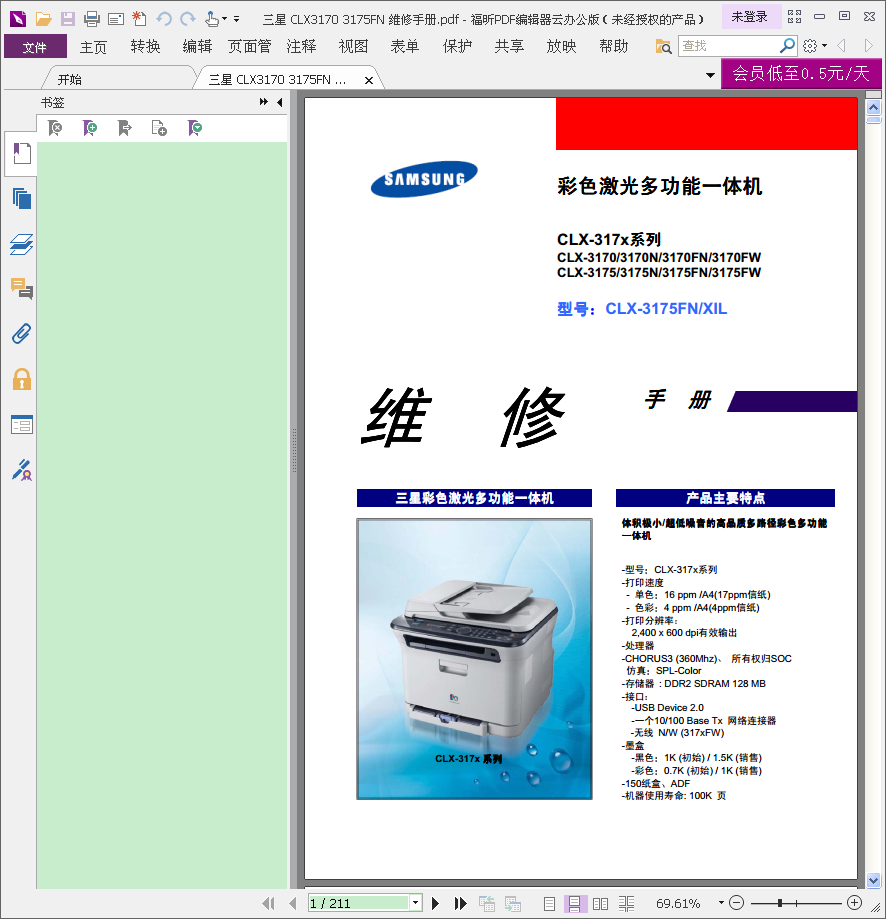
Task: Toggle continuous page view mode
Action: coord(575,904)
